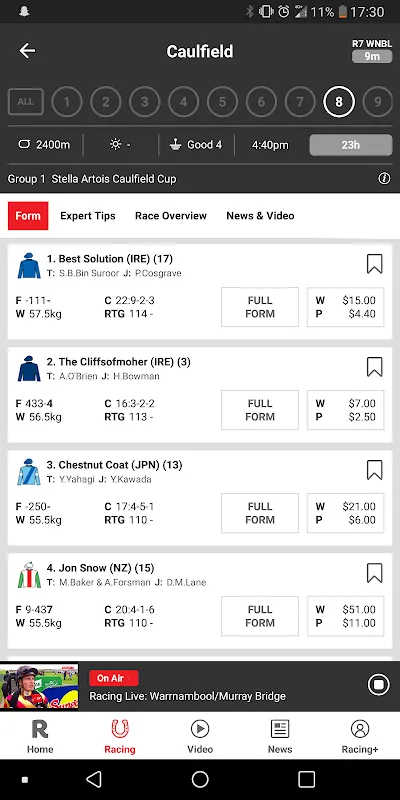Open R7 WNBL next race shortcut
The width and height of the screenshot is (400, 800).
point(372,51)
